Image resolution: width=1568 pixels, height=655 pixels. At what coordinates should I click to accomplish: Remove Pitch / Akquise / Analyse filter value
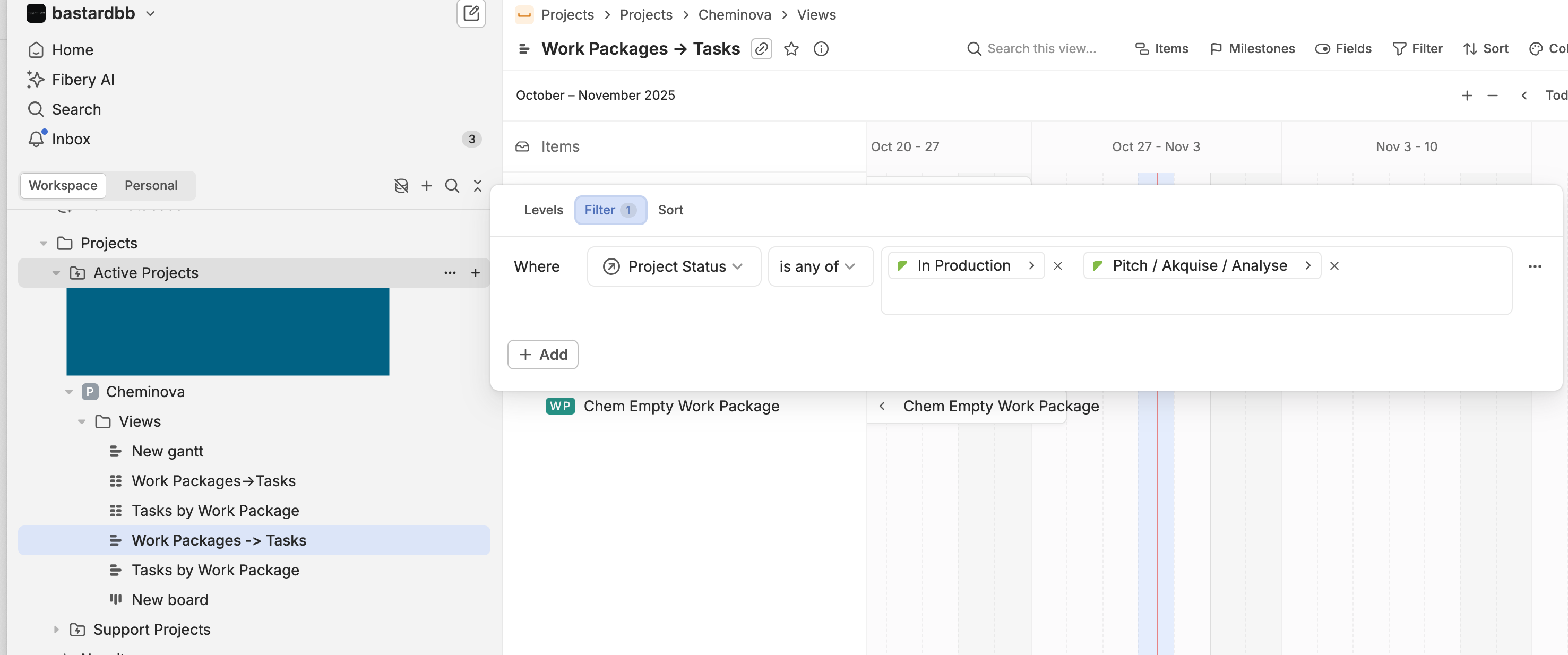click(1334, 266)
